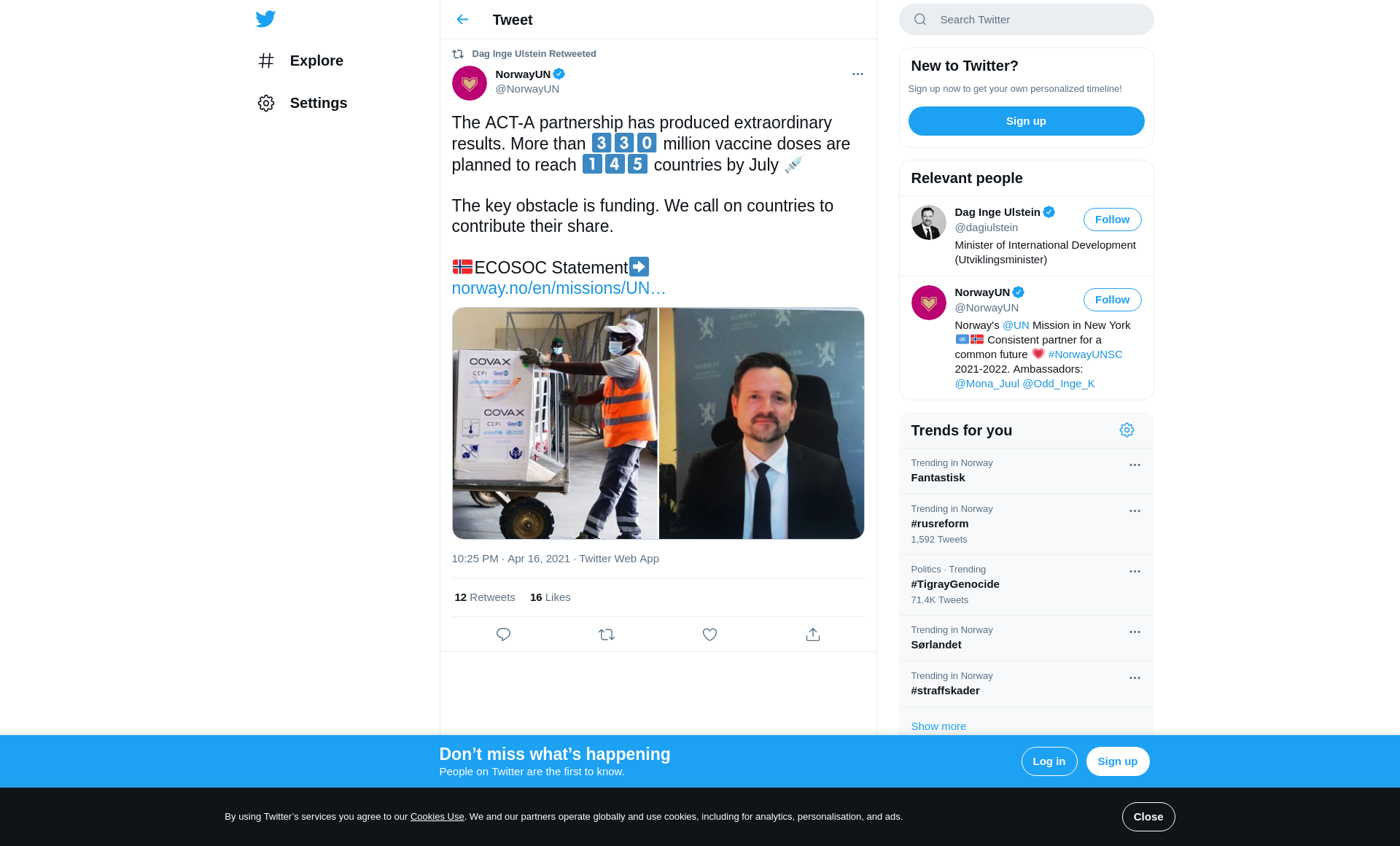Close the cookies notice banner
Image resolution: width=1400 pixels, height=846 pixels.
click(1148, 817)
